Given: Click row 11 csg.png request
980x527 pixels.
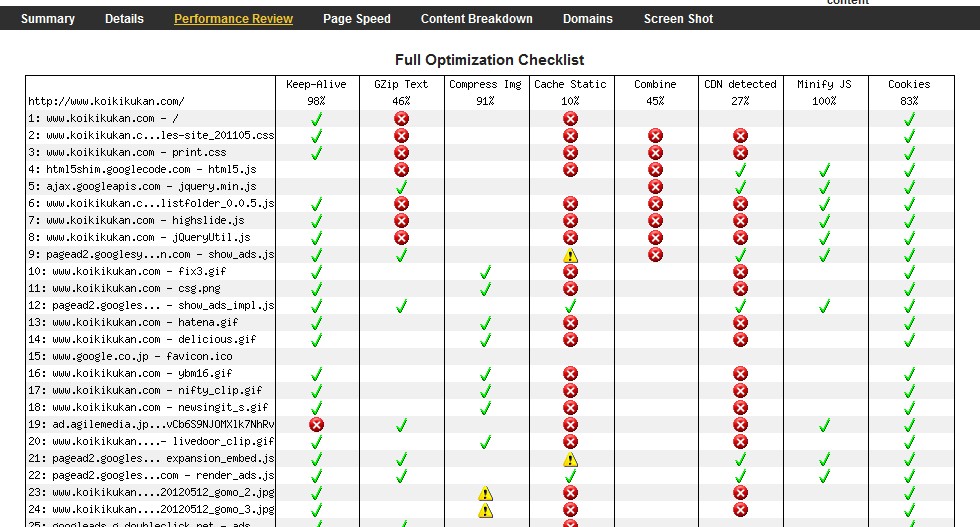Looking at the screenshot, I should [x=124, y=288].
